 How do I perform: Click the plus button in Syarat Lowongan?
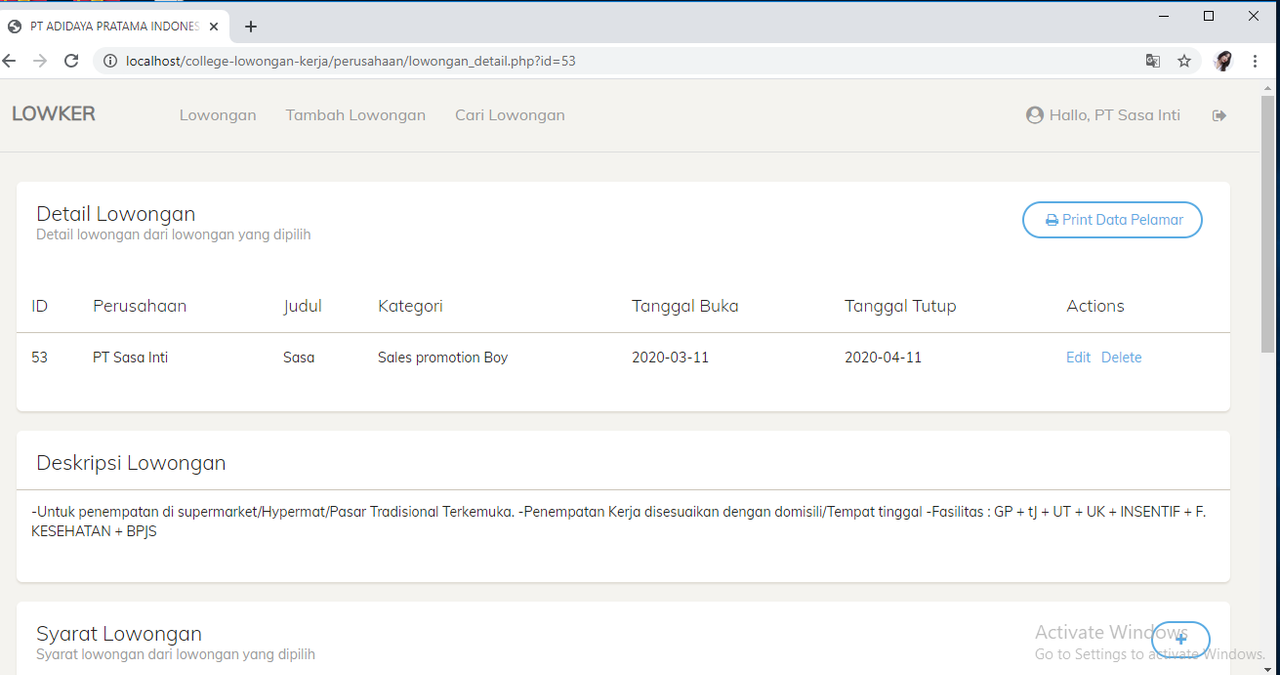1180,639
